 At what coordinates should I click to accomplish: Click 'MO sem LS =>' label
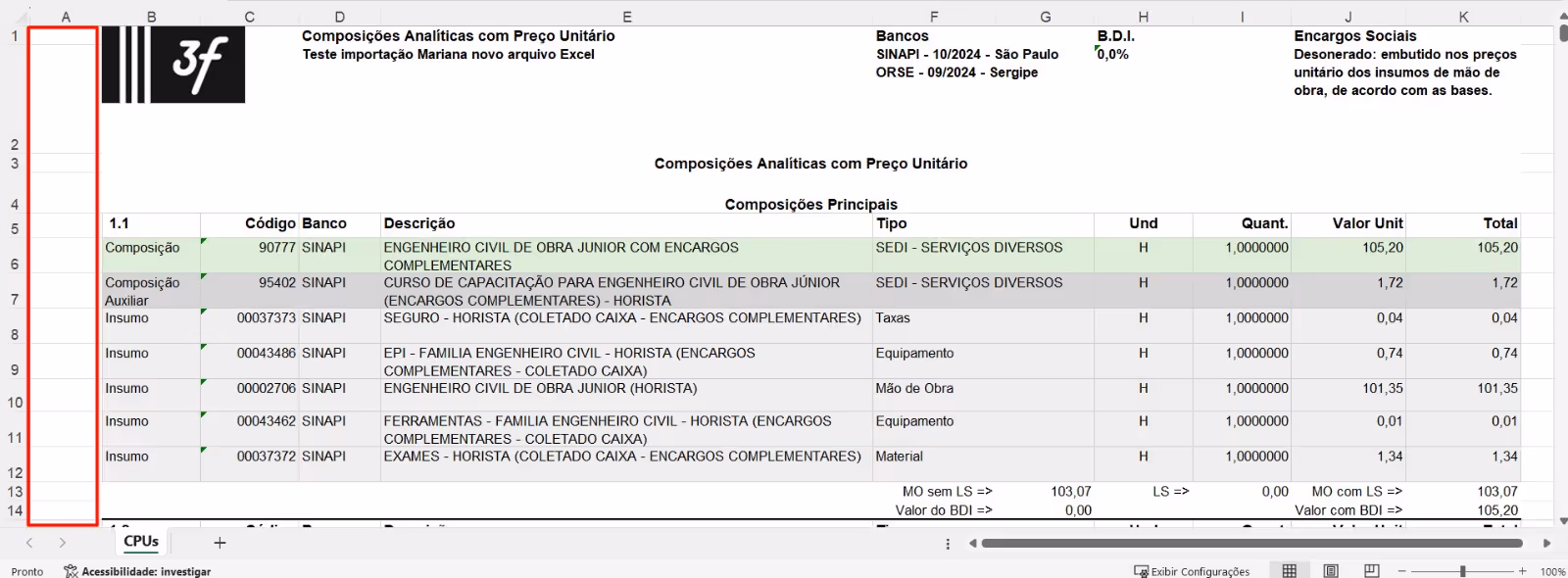point(947,492)
